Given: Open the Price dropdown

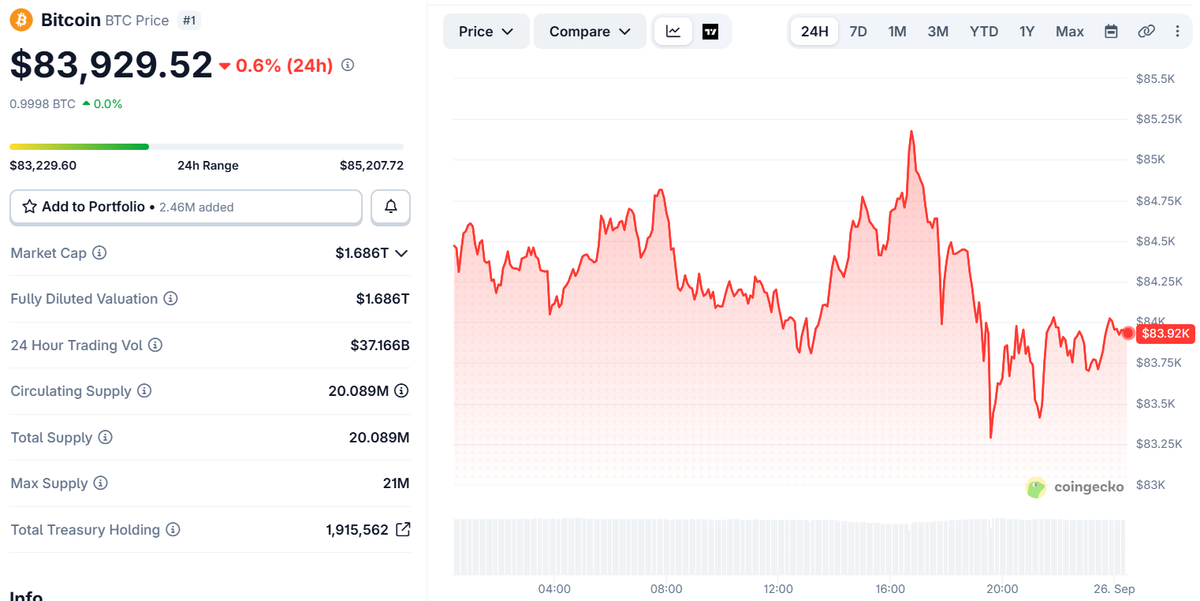Looking at the screenshot, I should pyautogui.click(x=486, y=31).
